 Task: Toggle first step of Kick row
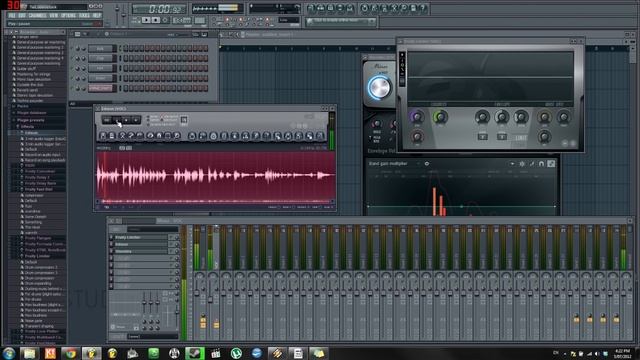coord(126,49)
